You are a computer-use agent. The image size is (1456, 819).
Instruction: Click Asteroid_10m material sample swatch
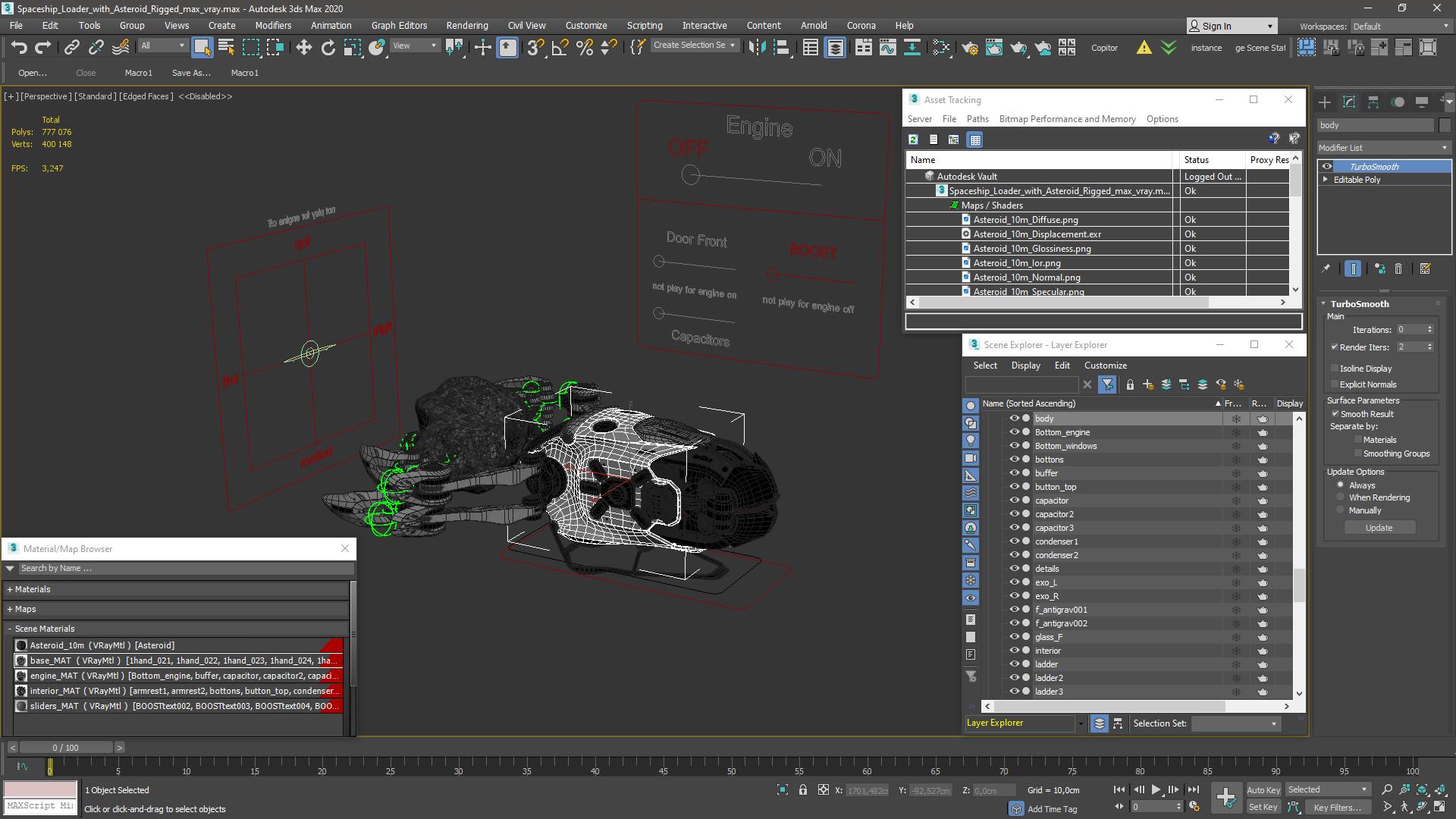click(21, 645)
